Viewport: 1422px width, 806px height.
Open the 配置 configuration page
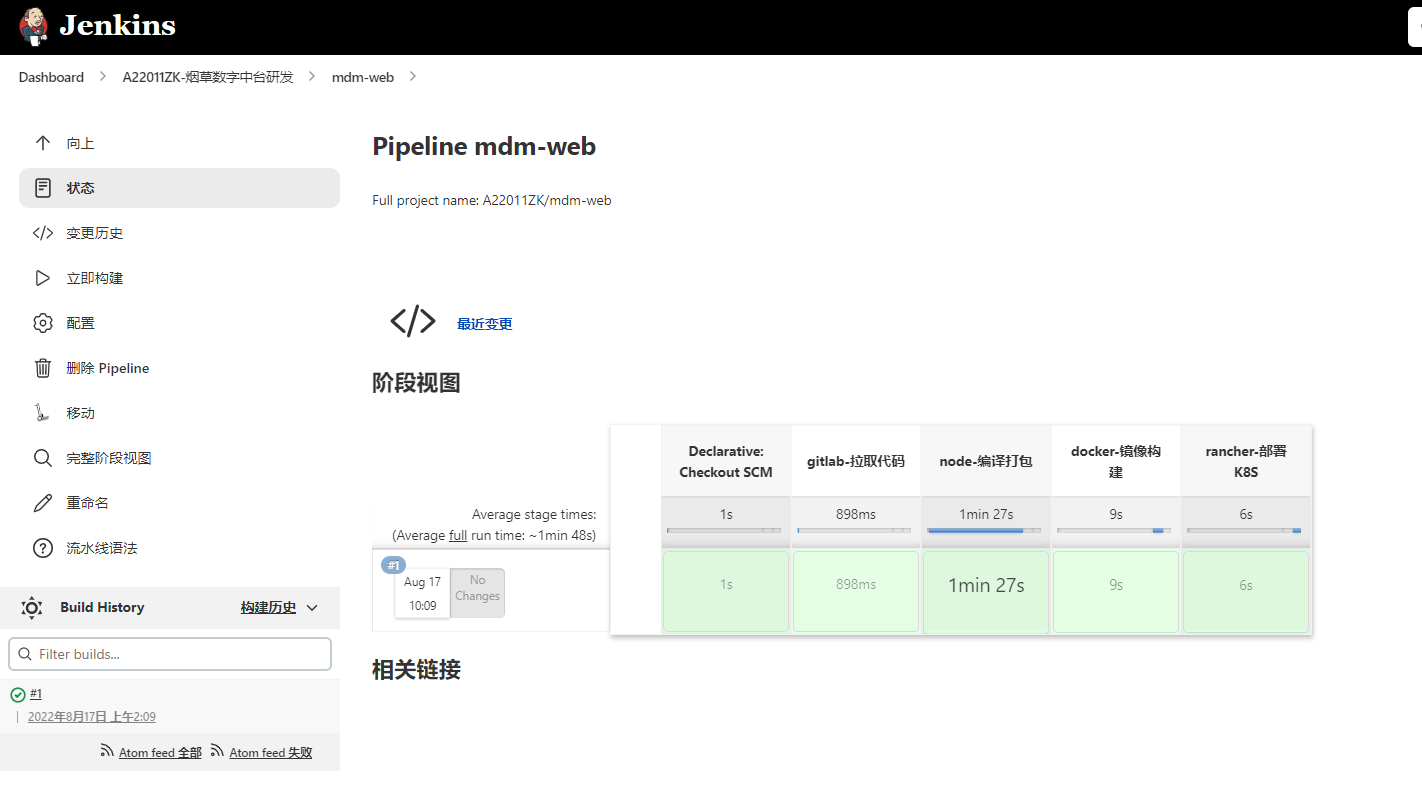[81, 323]
